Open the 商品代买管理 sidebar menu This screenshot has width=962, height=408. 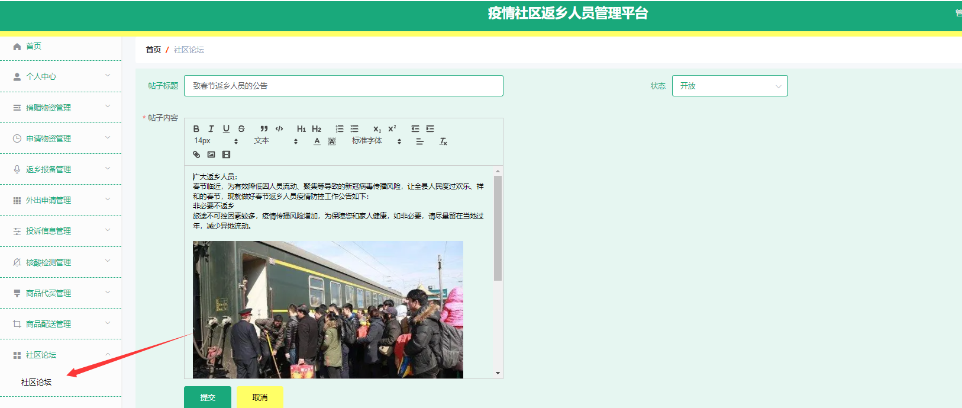61,293
